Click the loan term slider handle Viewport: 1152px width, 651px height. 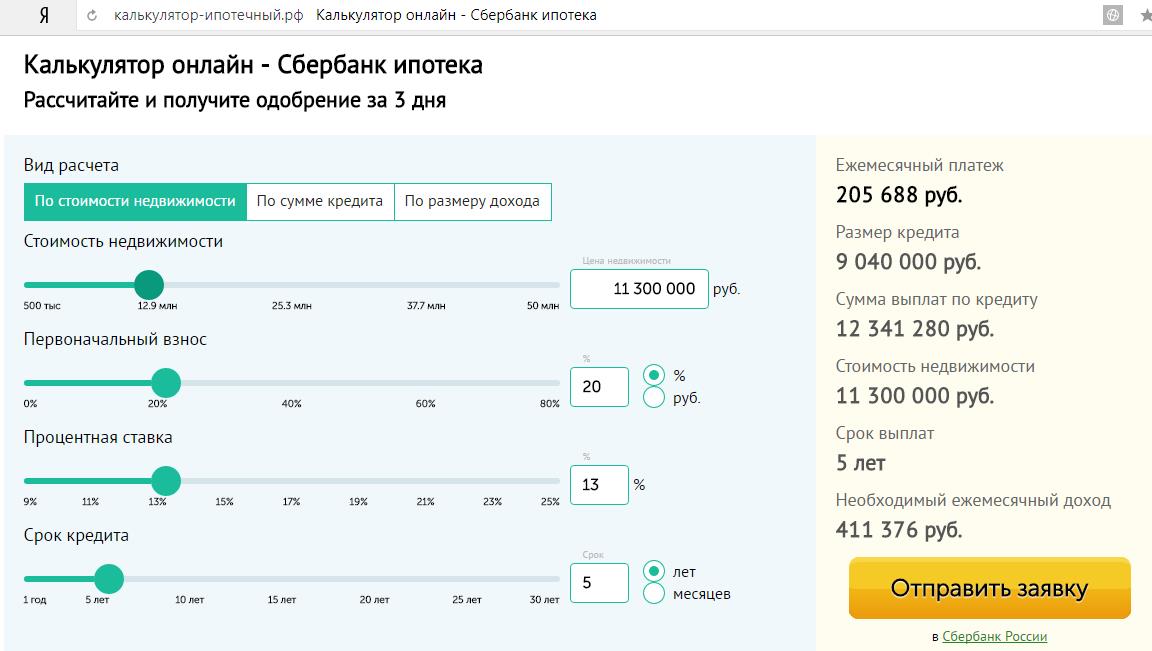[x=109, y=579]
